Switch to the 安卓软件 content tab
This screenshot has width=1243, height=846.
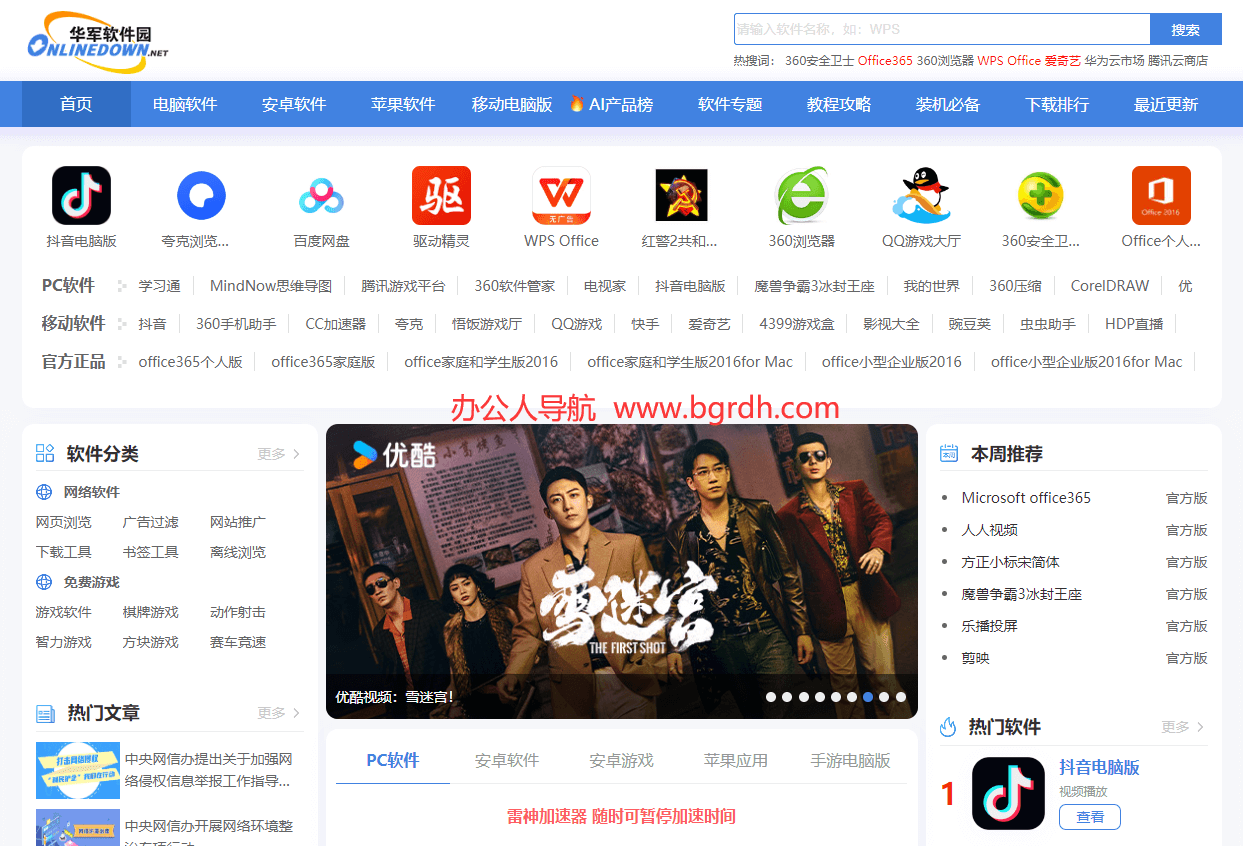click(x=507, y=761)
